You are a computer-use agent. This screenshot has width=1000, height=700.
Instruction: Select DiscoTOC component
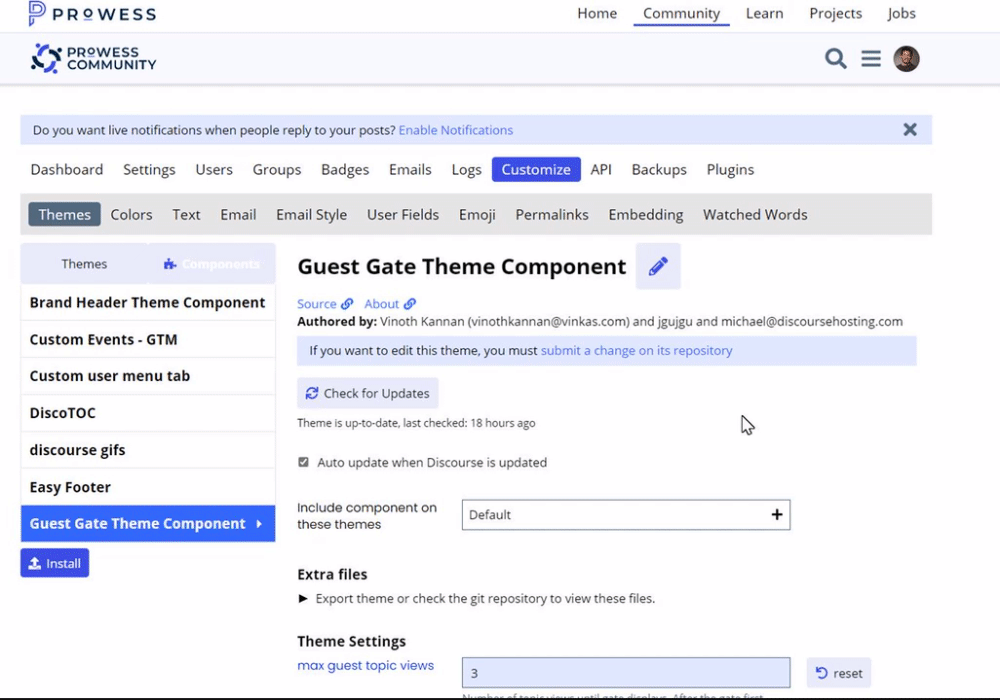148,413
